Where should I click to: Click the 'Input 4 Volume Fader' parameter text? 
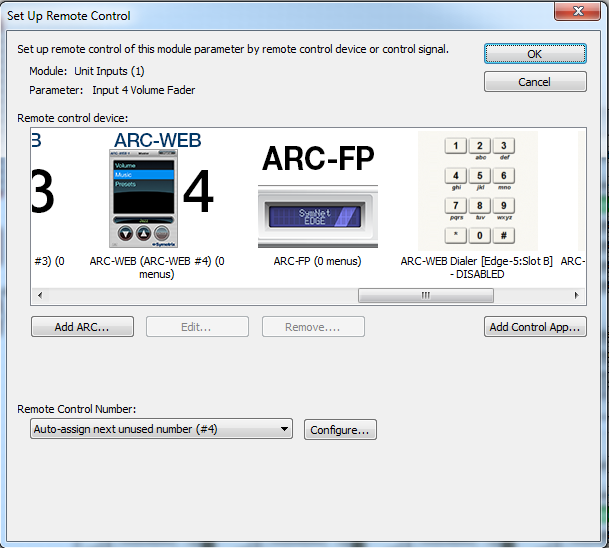[144, 90]
